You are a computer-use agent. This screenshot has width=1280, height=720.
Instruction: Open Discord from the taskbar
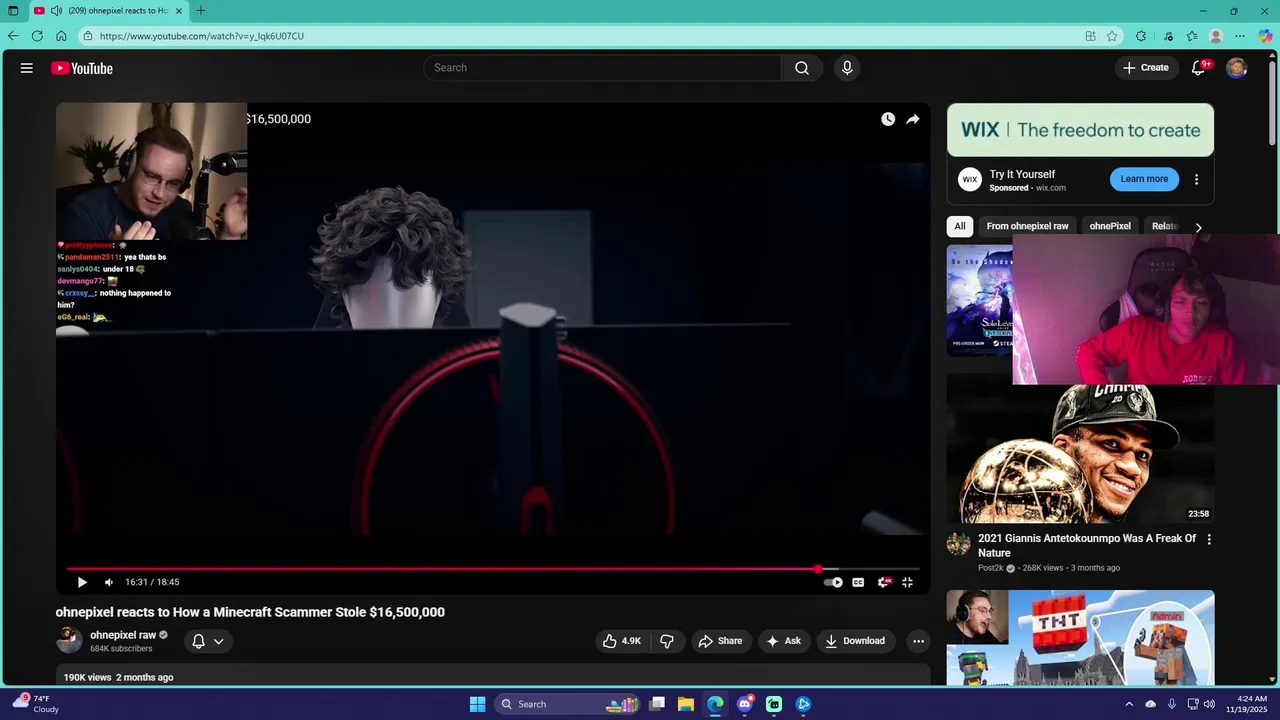tap(745, 704)
